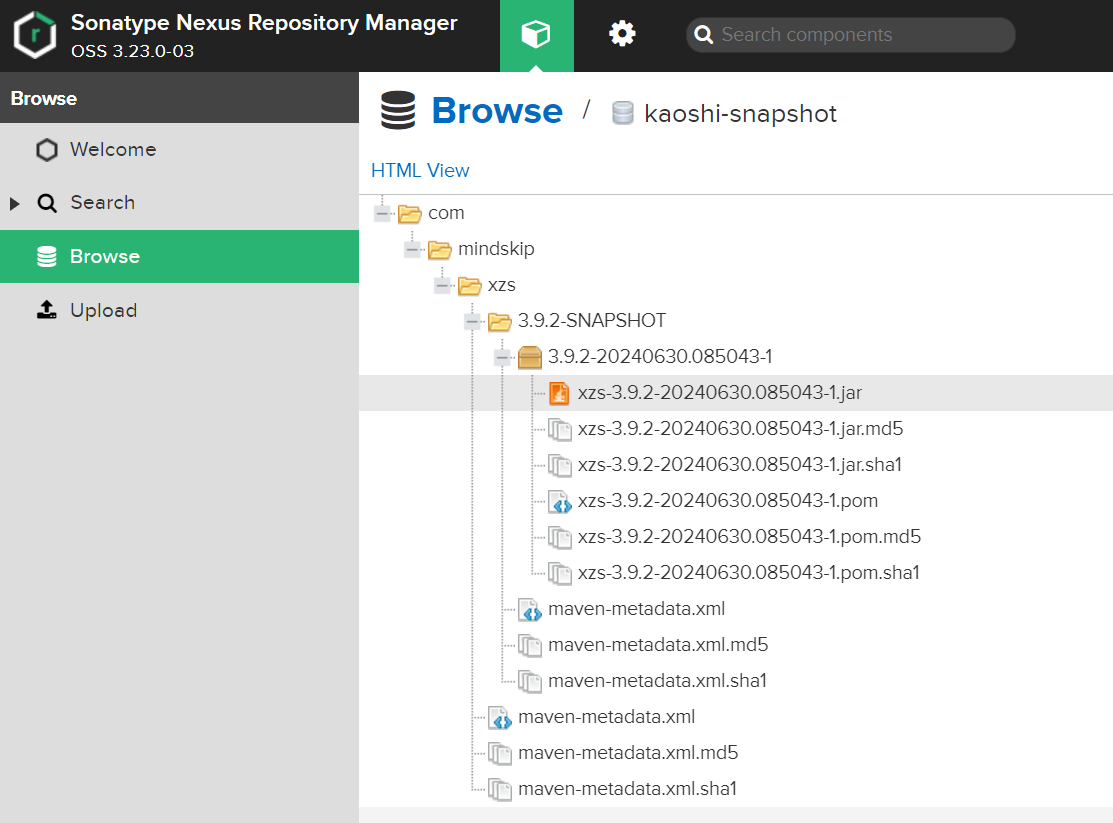This screenshot has height=823, width=1113.
Task: Click the file icon for xzs jar.sha1
Action: 559,465
